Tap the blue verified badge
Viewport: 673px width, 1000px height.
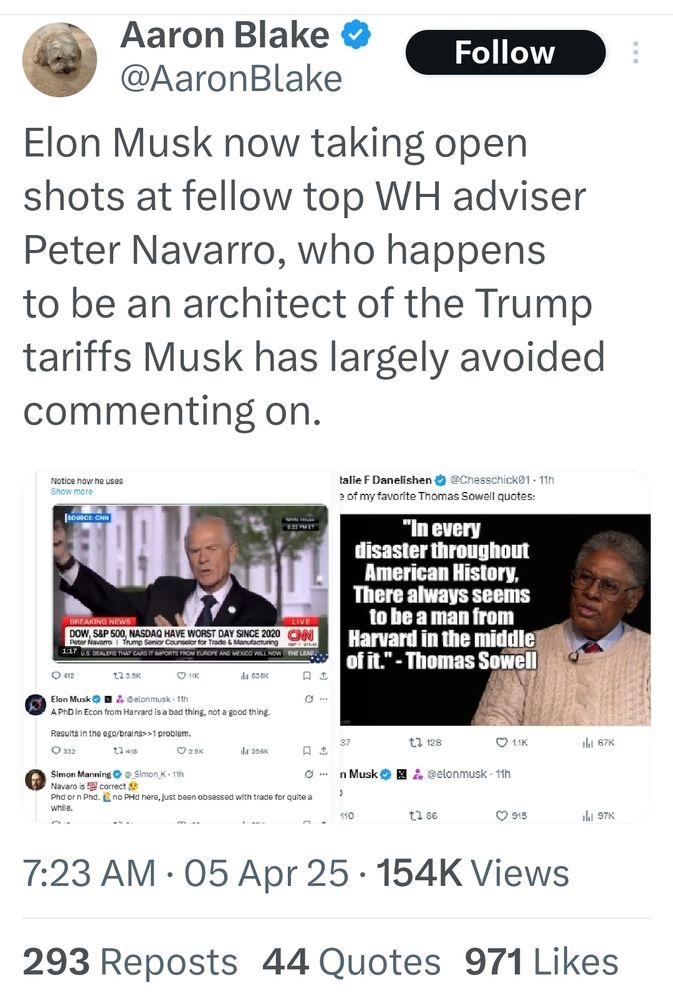pyautogui.click(x=357, y=35)
